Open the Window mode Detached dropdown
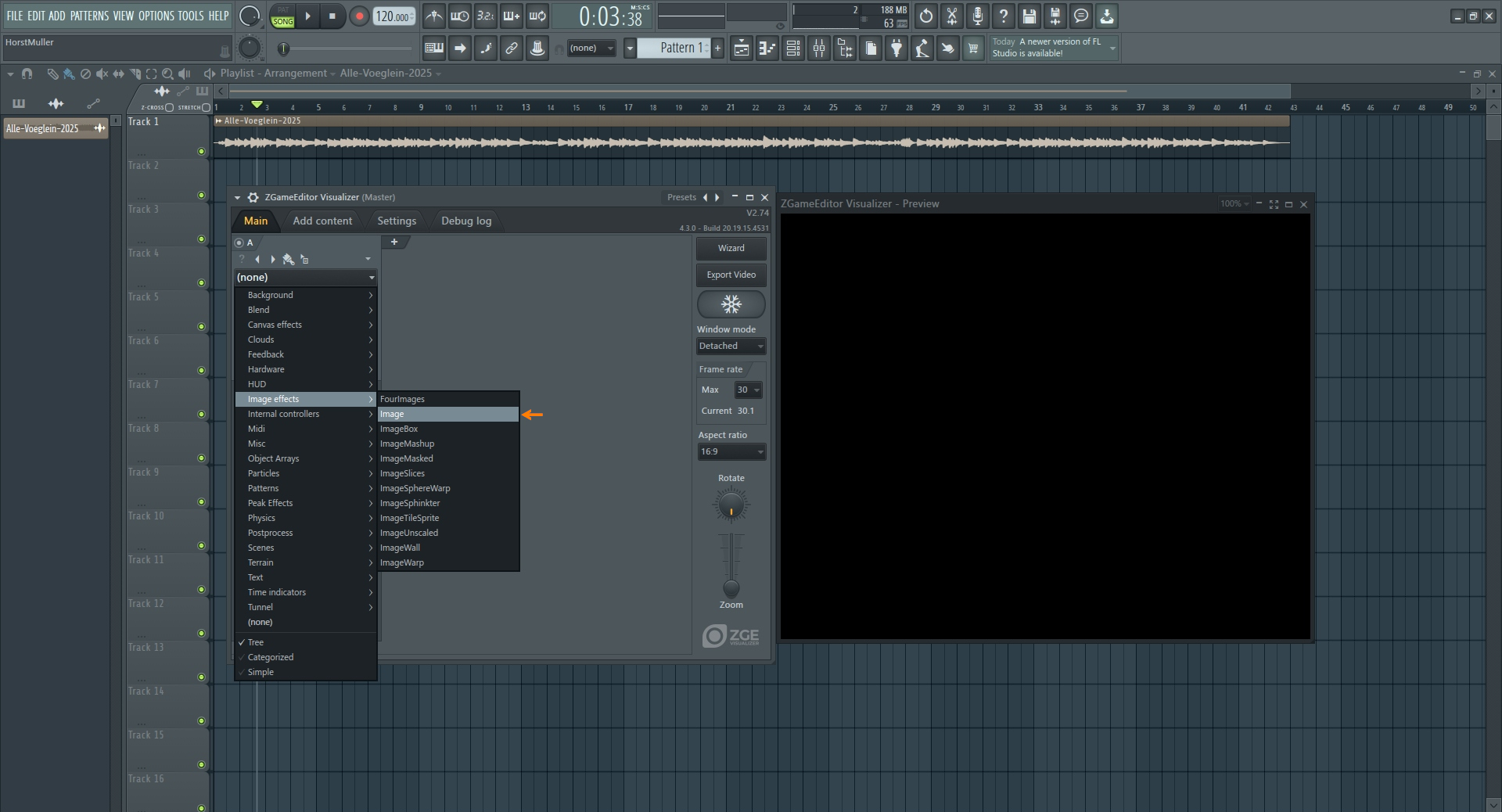This screenshot has width=1502, height=812. pyautogui.click(x=731, y=346)
